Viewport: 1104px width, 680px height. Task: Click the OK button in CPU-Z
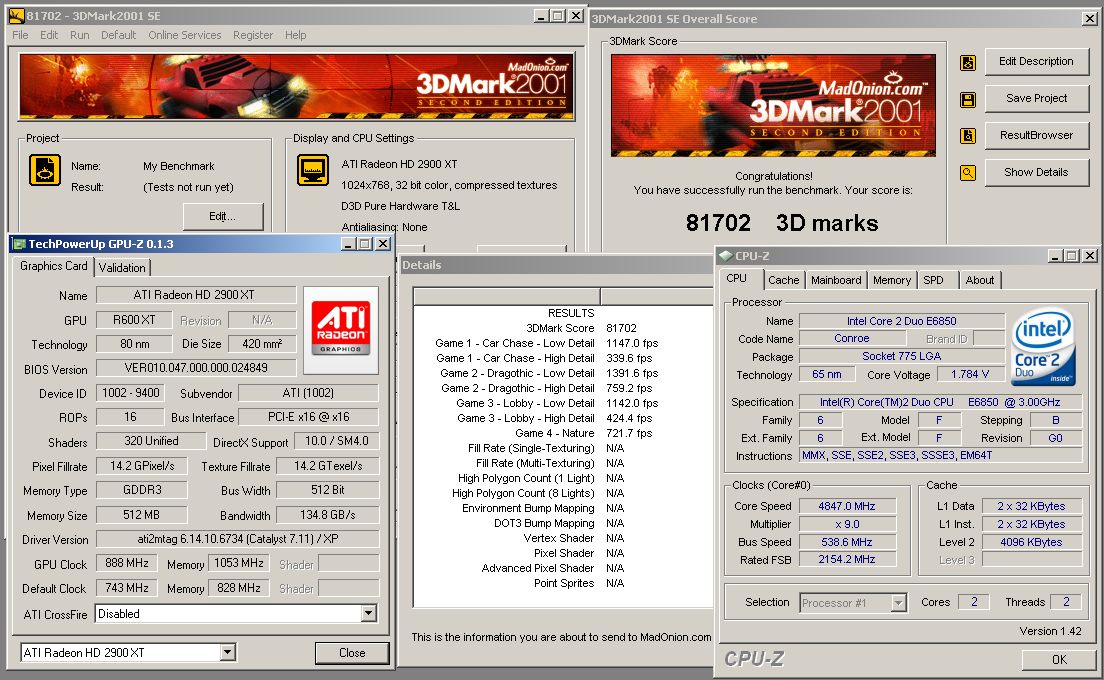click(1059, 660)
